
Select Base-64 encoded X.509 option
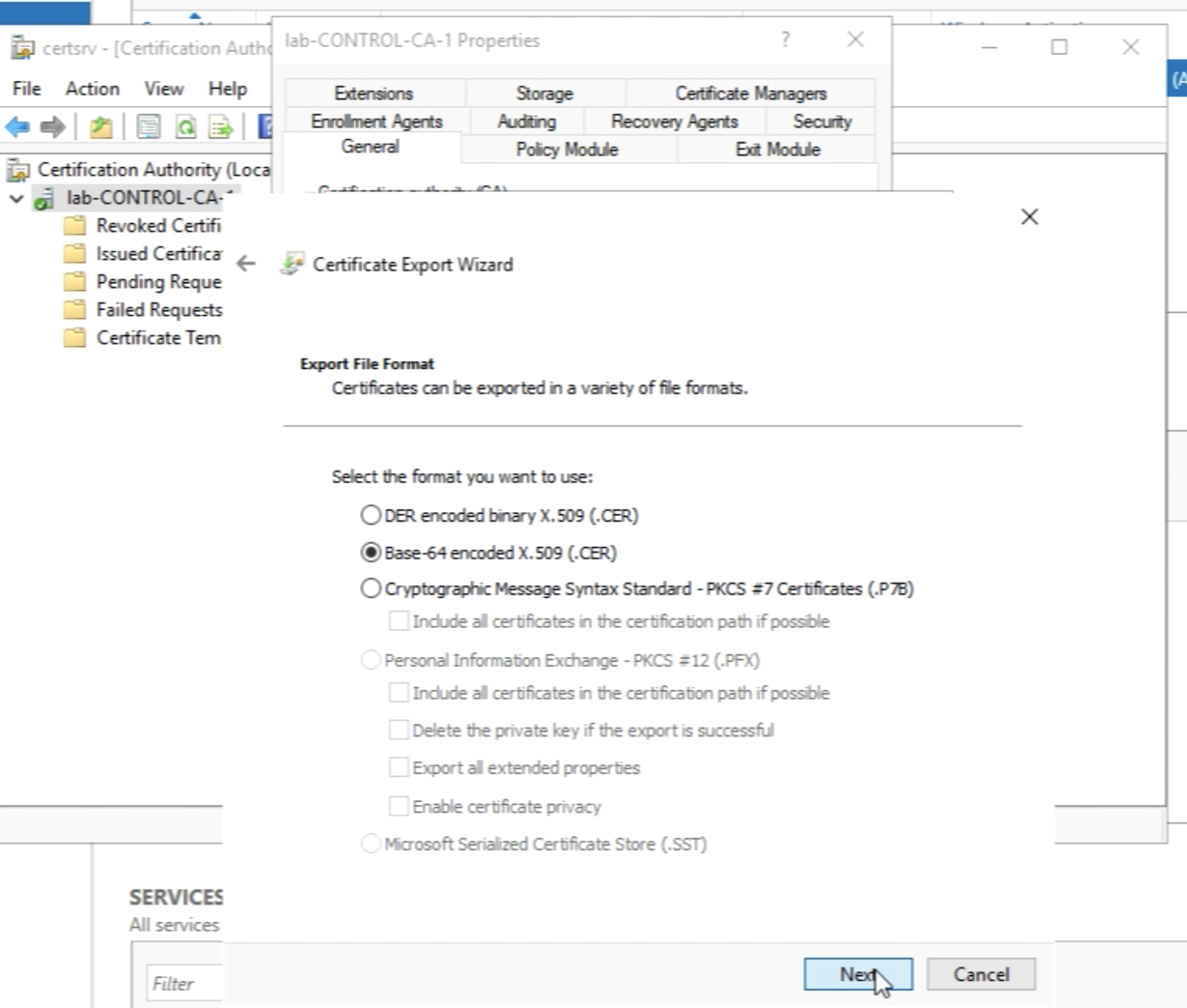coord(370,553)
